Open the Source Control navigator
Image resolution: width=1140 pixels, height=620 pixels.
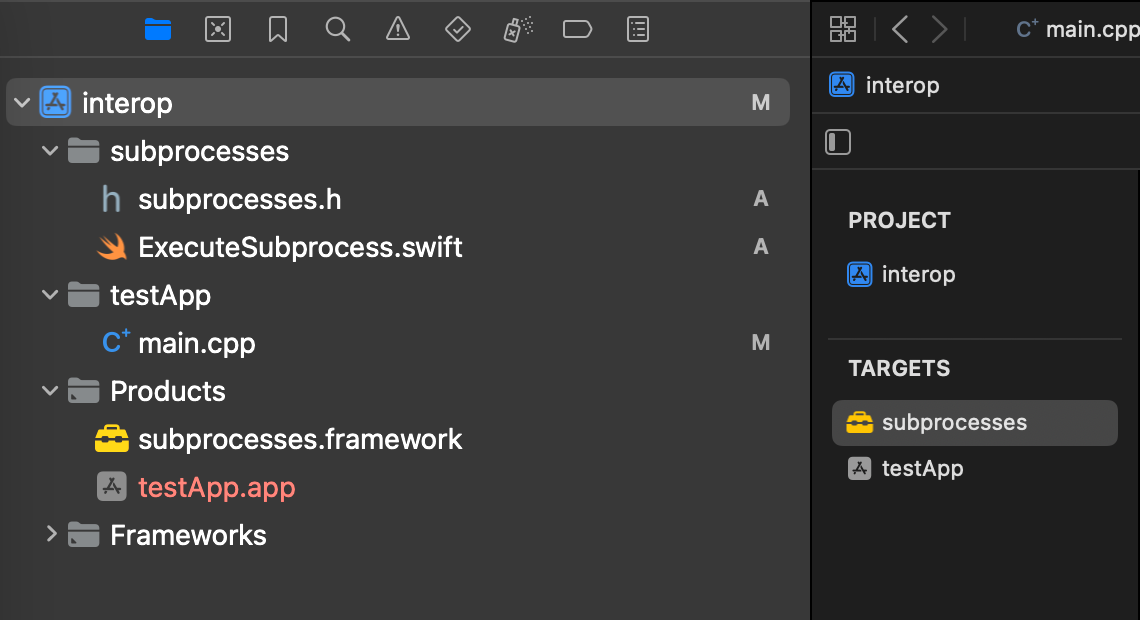pos(218,30)
